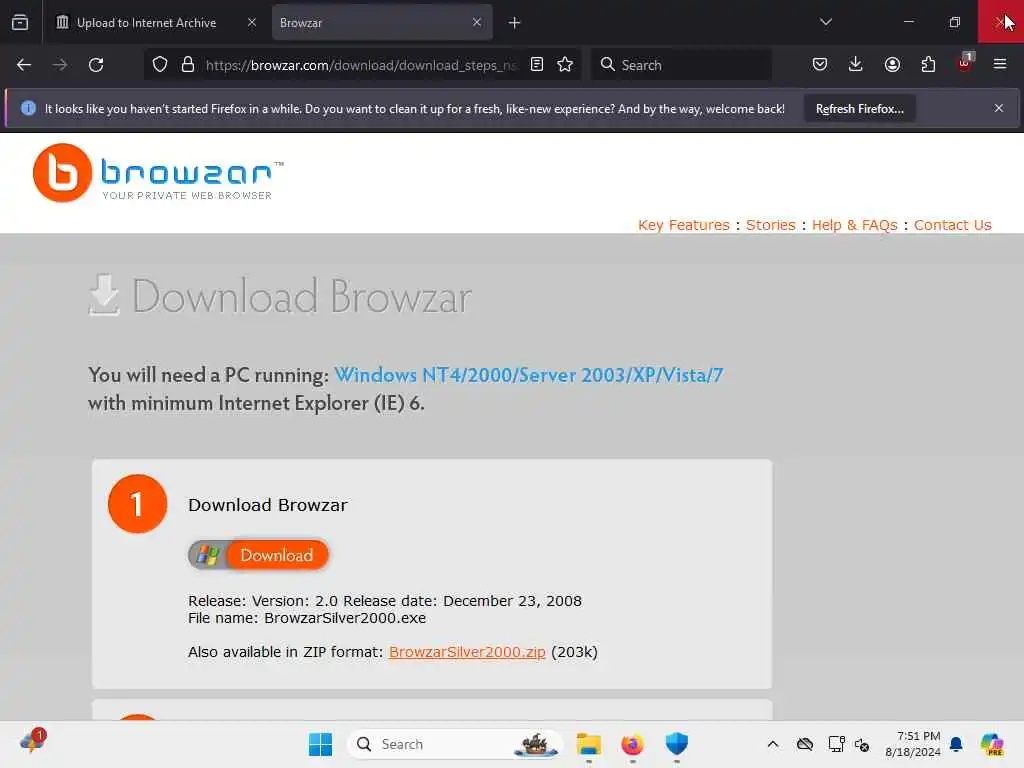Click the file name BrowzarSilver2000.exe text
The width and height of the screenshot is (1024, 768).
point(345,618)
